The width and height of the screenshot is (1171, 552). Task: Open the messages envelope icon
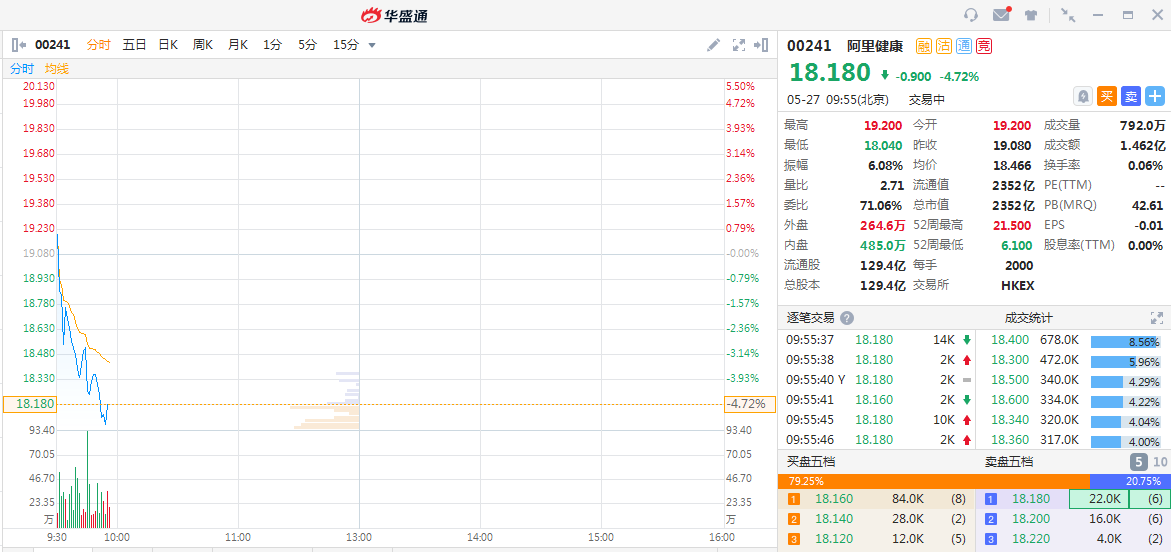coord(1001,15)
